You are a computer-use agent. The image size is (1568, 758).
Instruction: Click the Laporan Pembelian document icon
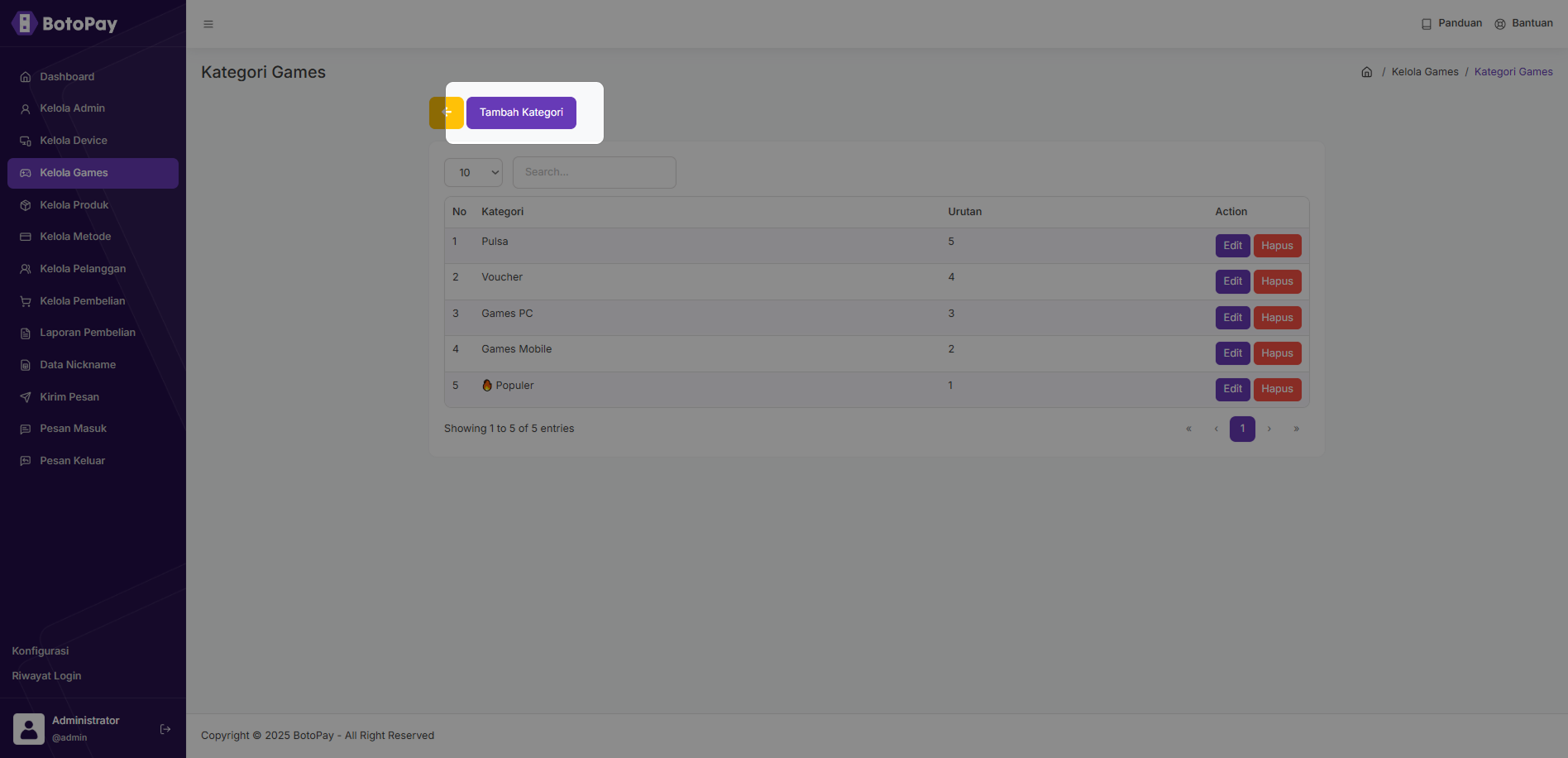26,333
